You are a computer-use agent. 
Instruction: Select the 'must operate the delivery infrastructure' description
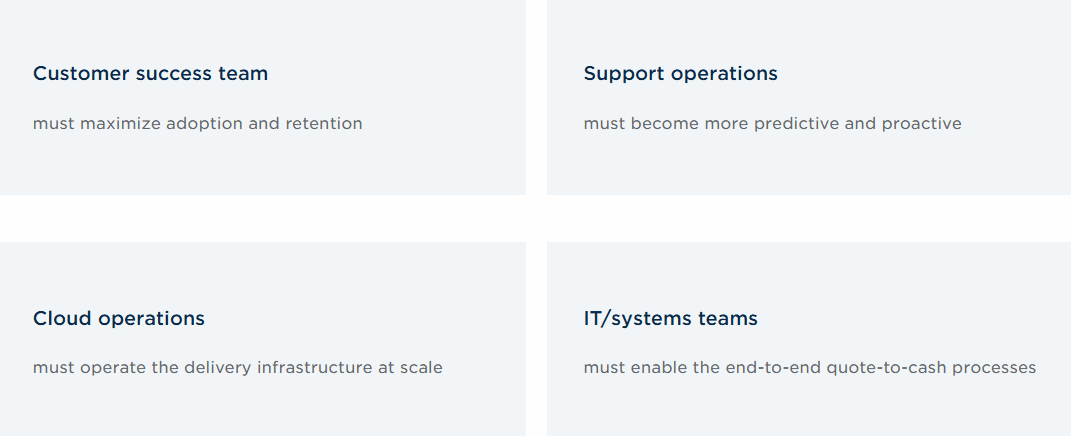coord(237,368)
